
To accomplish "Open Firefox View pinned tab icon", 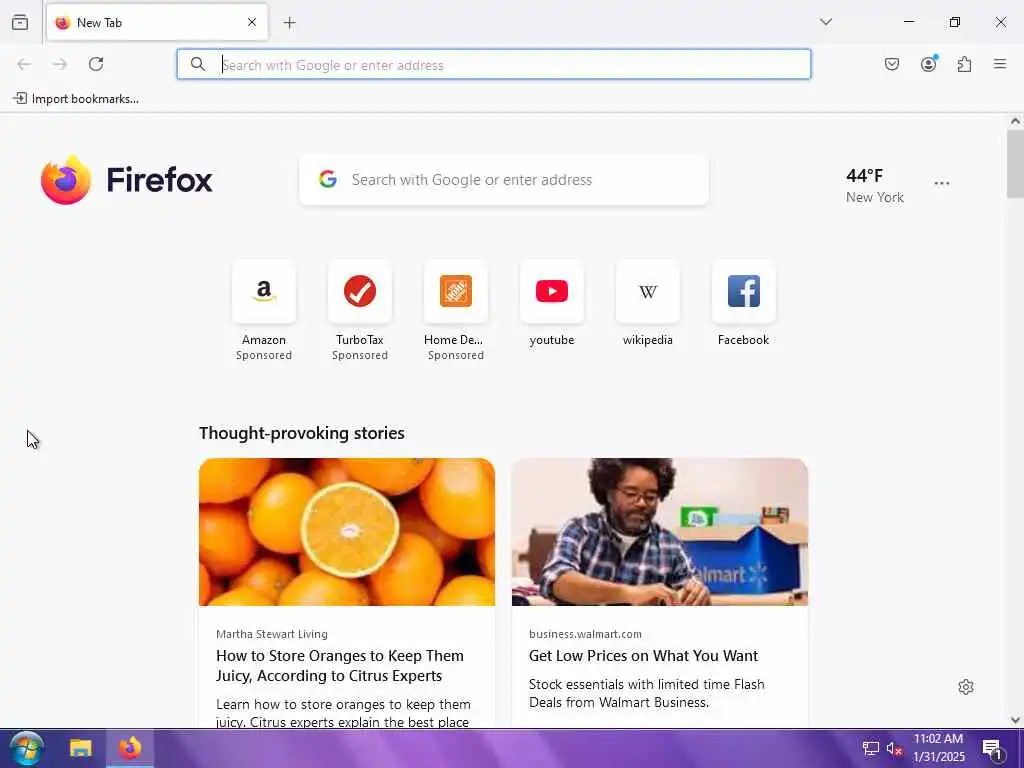I will point(20,22).
